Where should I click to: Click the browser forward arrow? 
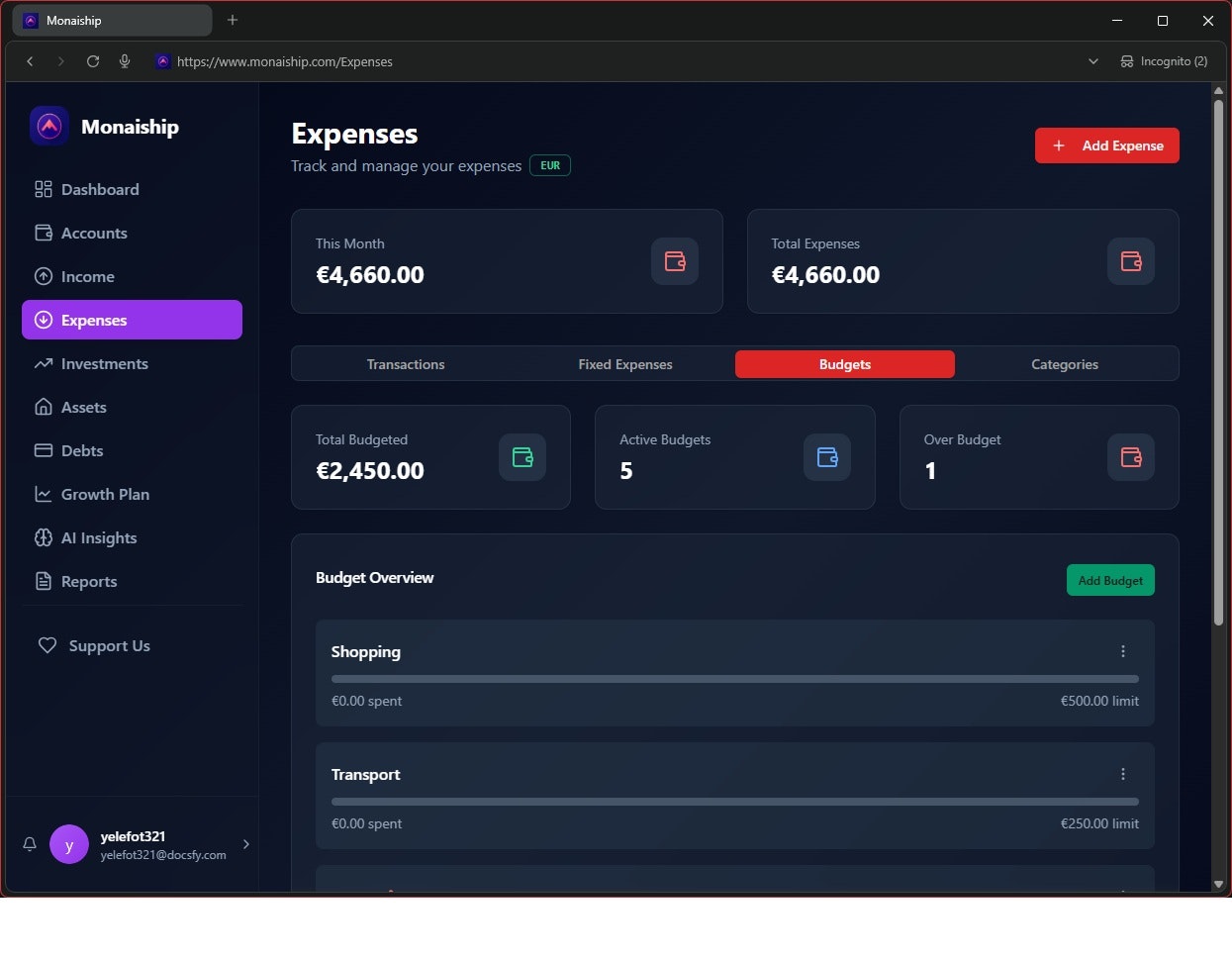(x=61, y=61)
